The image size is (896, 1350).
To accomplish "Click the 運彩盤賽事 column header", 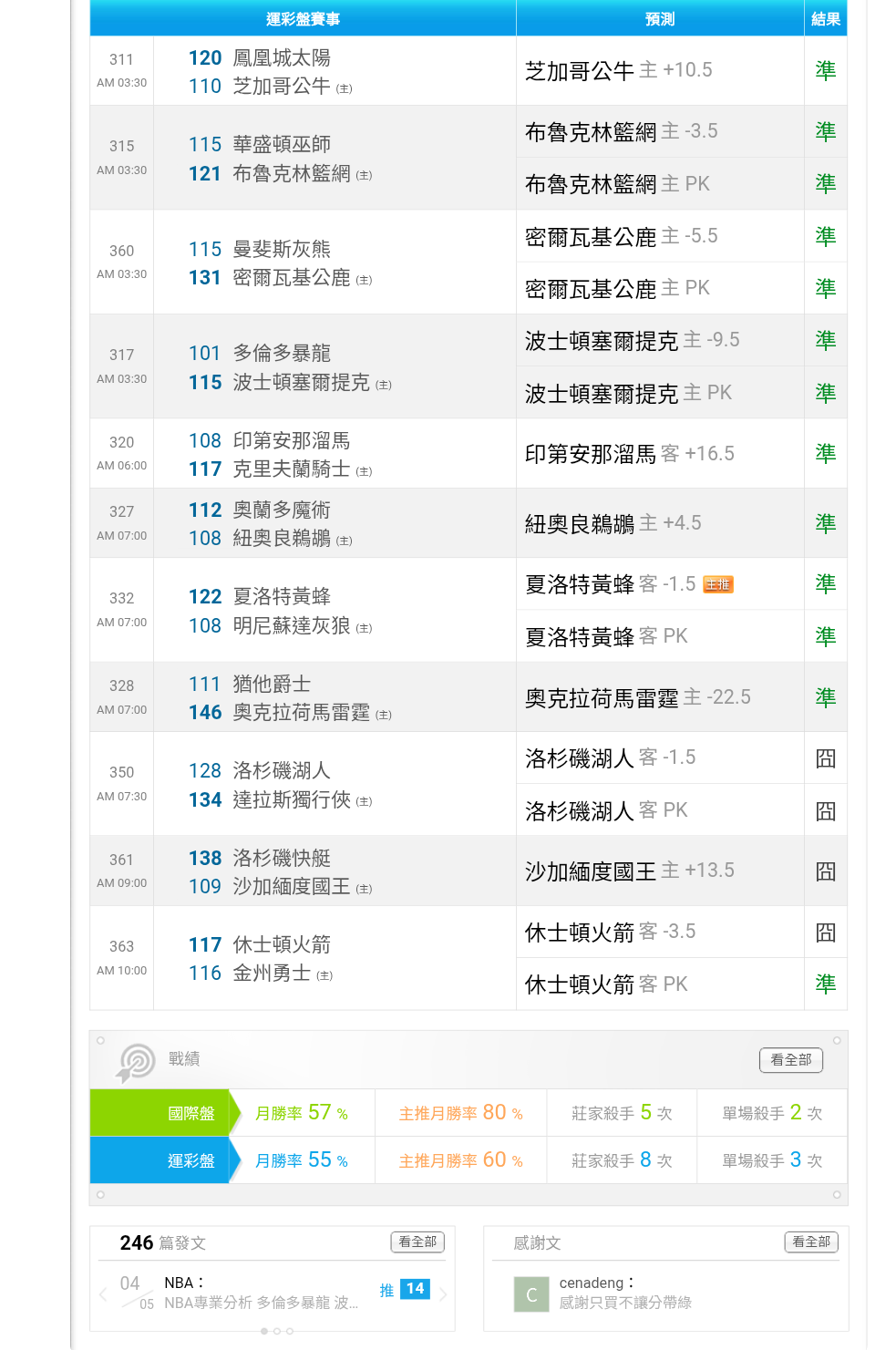I will click(x=303, y=19).
